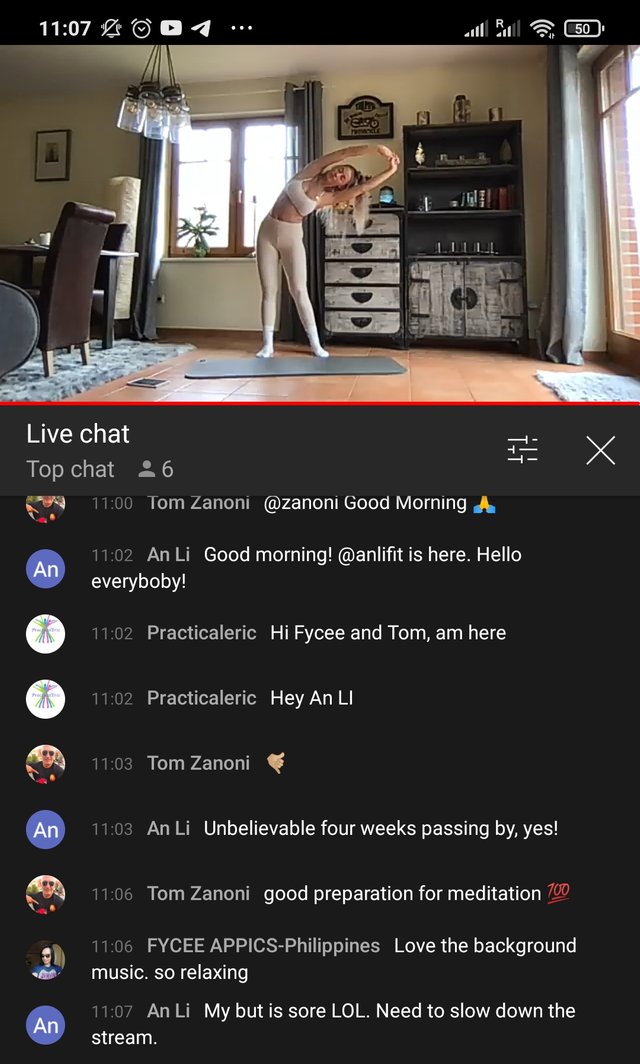This screenshot has width=640, height=1064.
Task: Tap the red video progress bar
Action: click(320, 403)
